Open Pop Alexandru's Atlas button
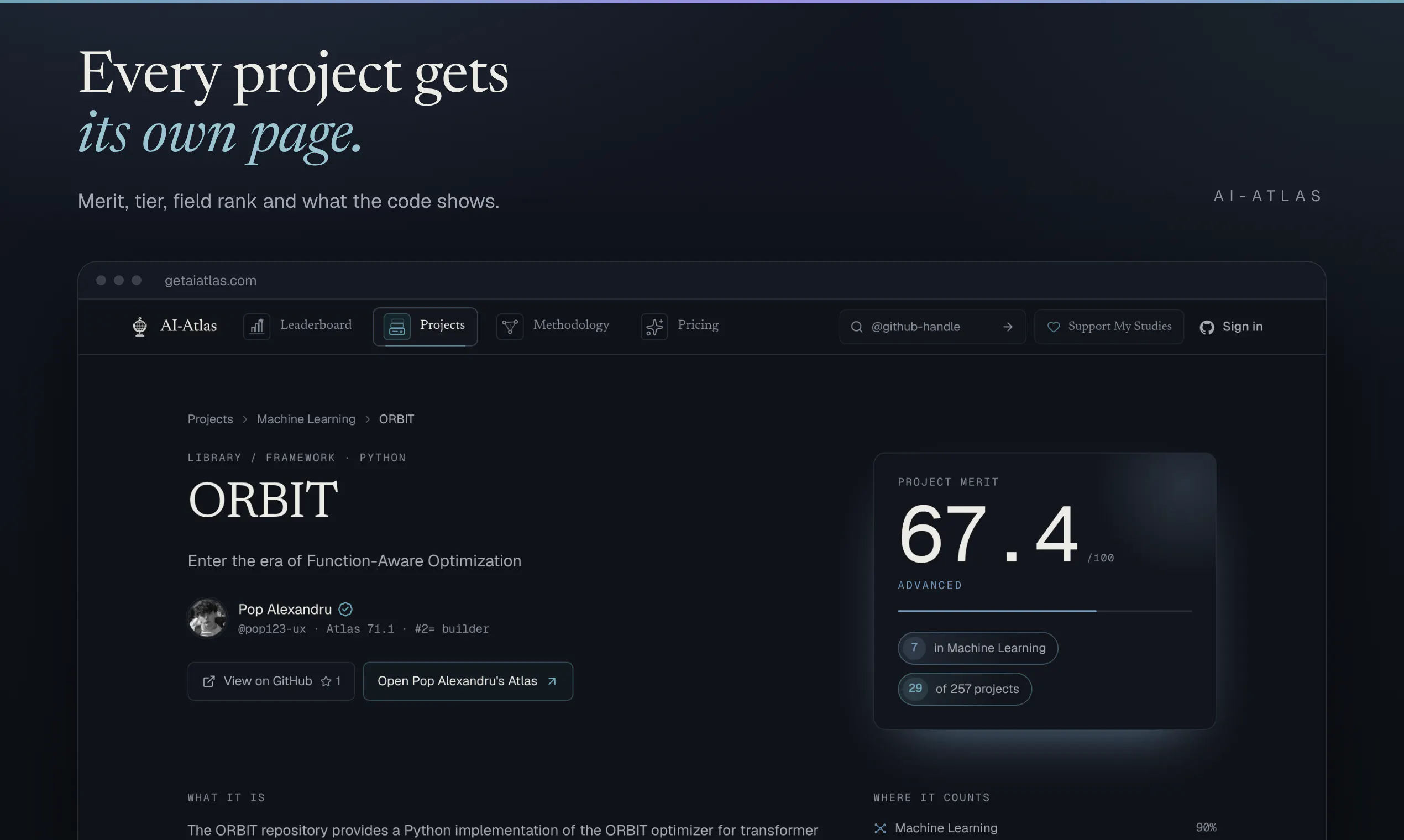The width and height of the screenshot is (1404, 840). 468,681
